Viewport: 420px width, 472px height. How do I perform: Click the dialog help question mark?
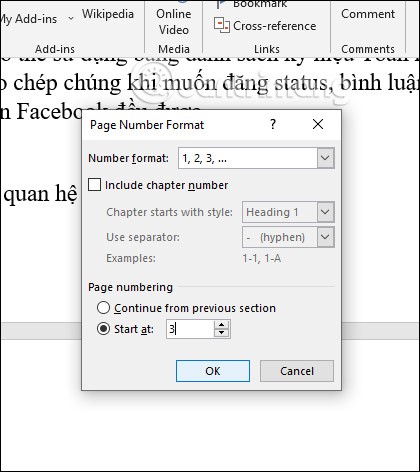pyautogui.click(x=273, y=124)
